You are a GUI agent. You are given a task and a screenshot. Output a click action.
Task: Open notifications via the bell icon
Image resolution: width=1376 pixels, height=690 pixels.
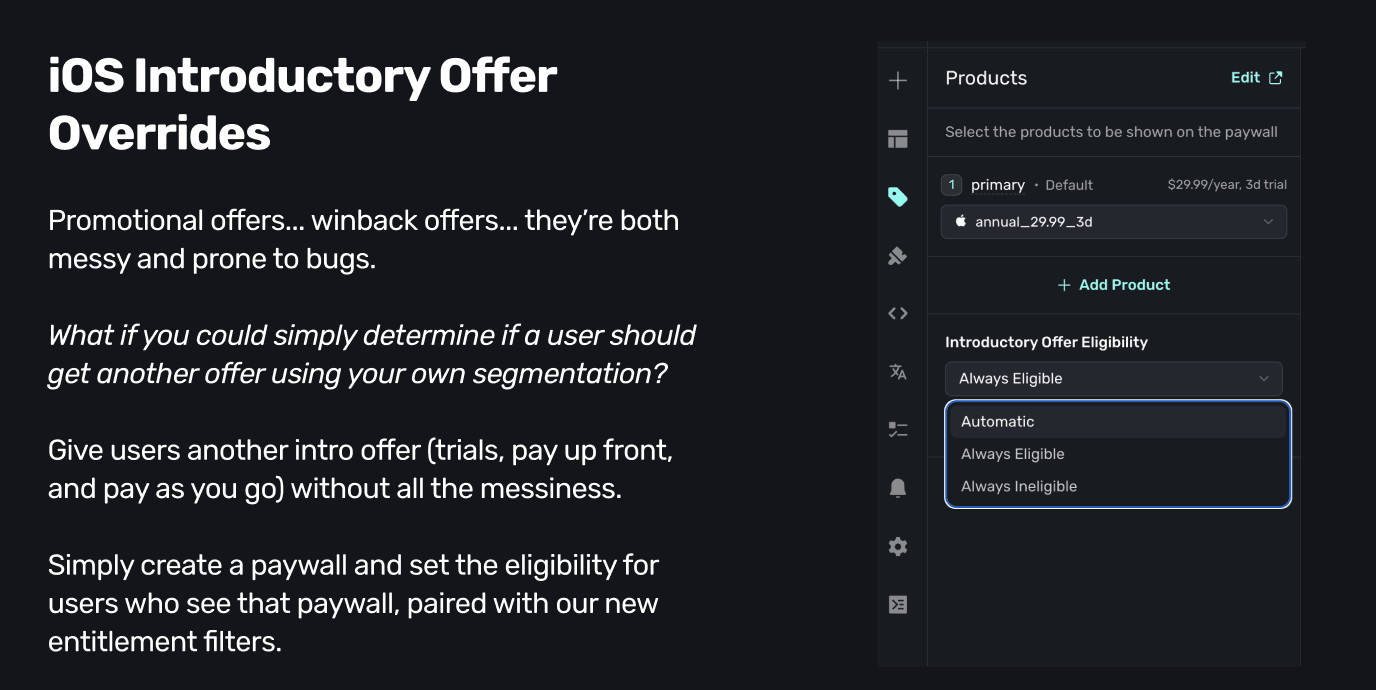[x=898, y=487]
